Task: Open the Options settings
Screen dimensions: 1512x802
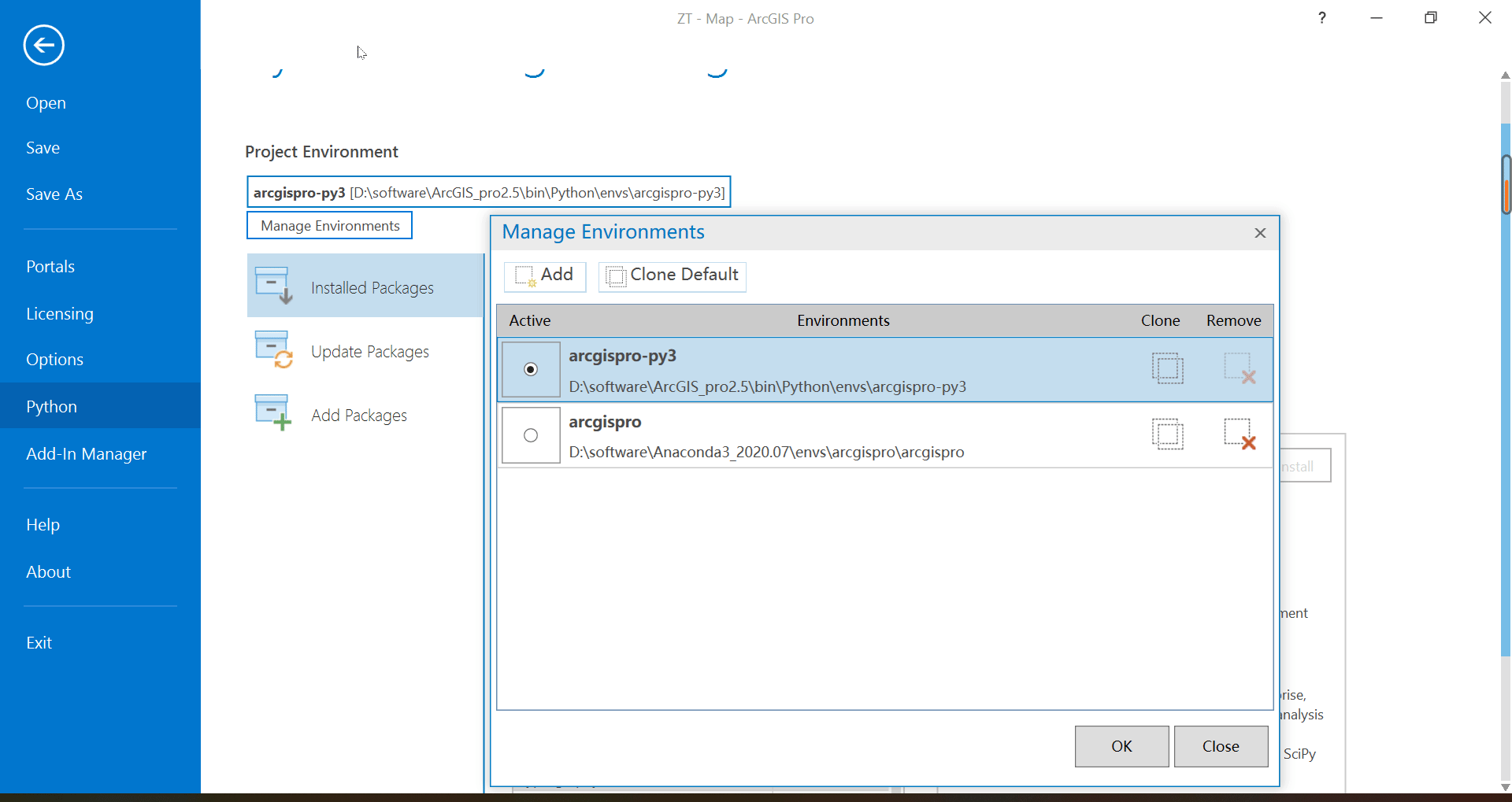Action: click(54, 360)
